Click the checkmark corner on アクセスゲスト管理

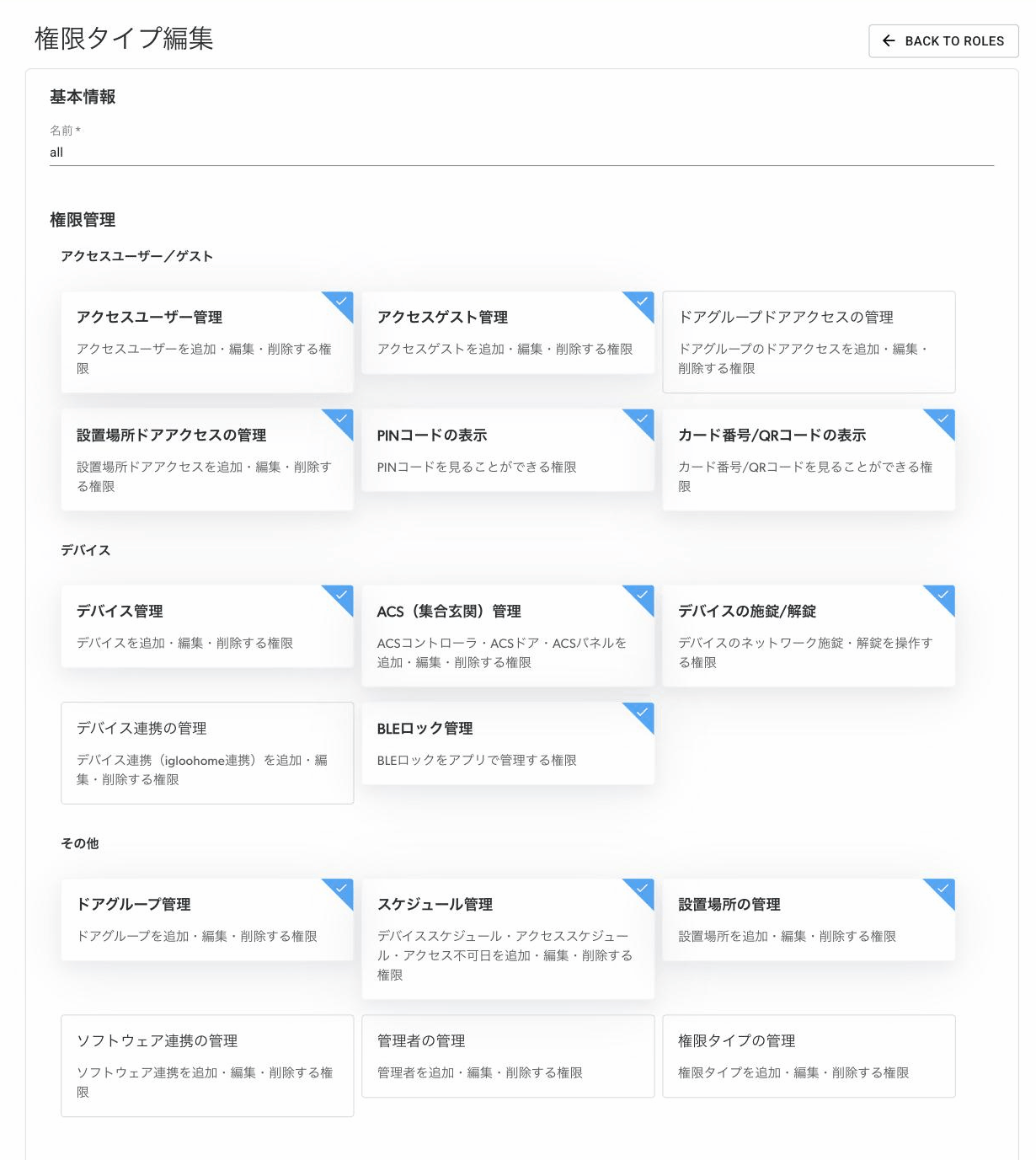643,302
